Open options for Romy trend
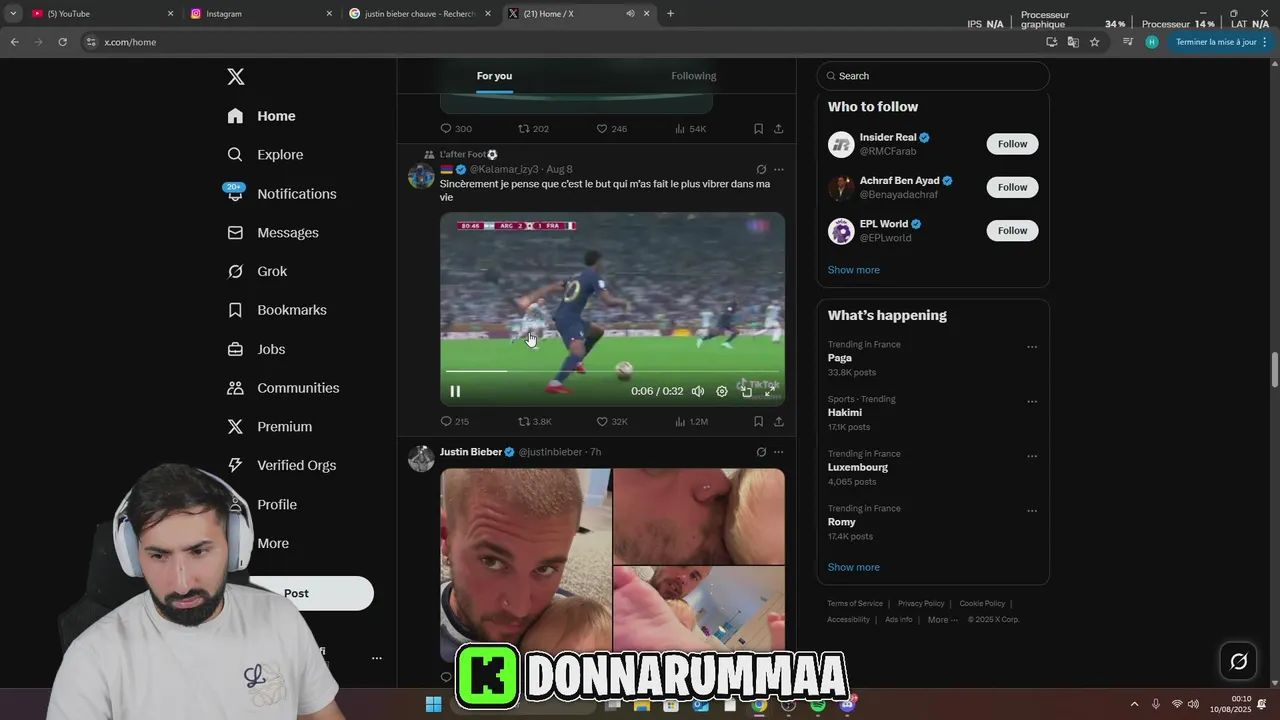The image size is (1280, 720). [x=1032, y=511]
